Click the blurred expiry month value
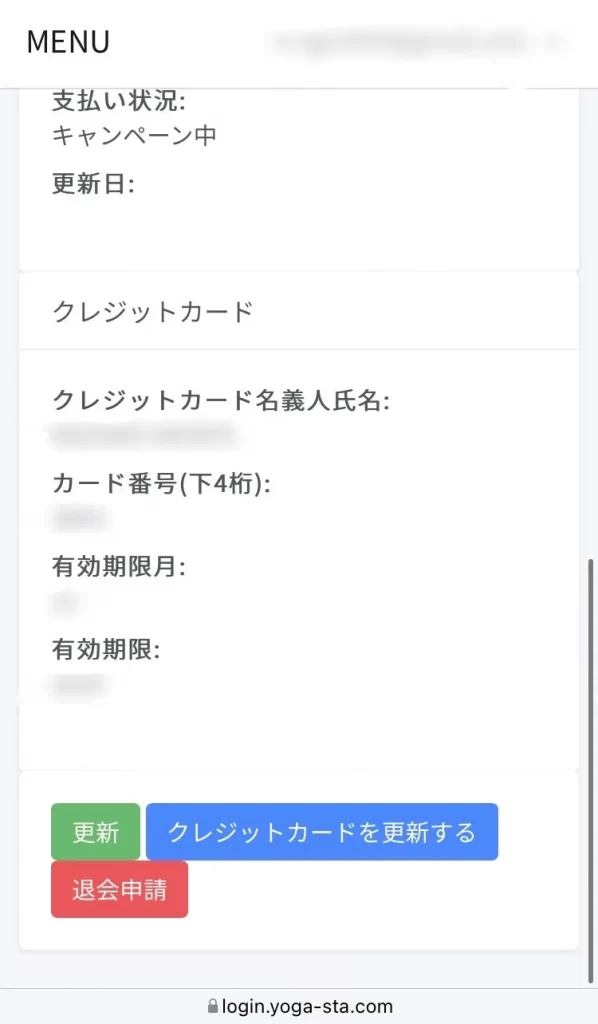 point(65,601)
